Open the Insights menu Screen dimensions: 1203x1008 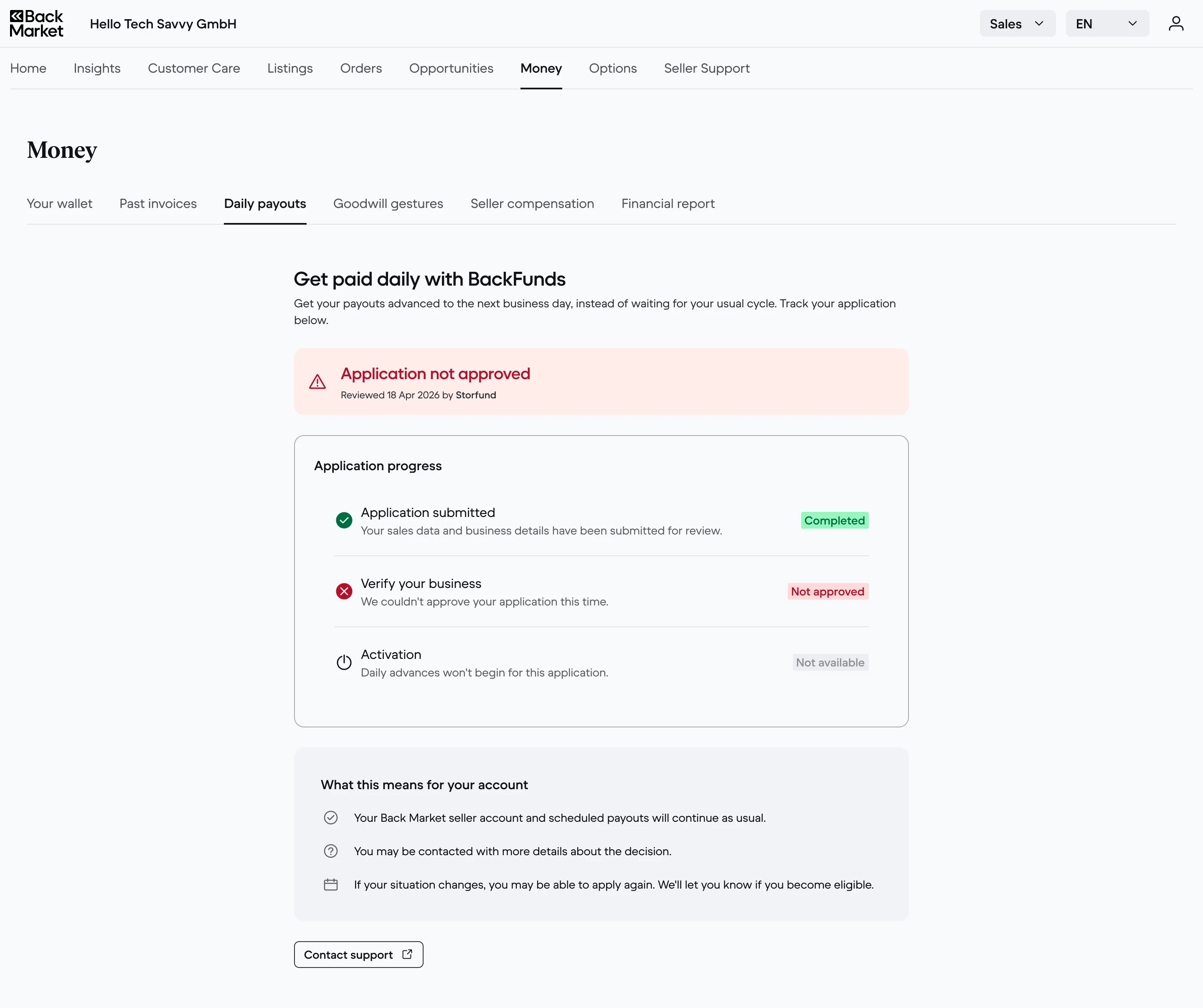97,68
